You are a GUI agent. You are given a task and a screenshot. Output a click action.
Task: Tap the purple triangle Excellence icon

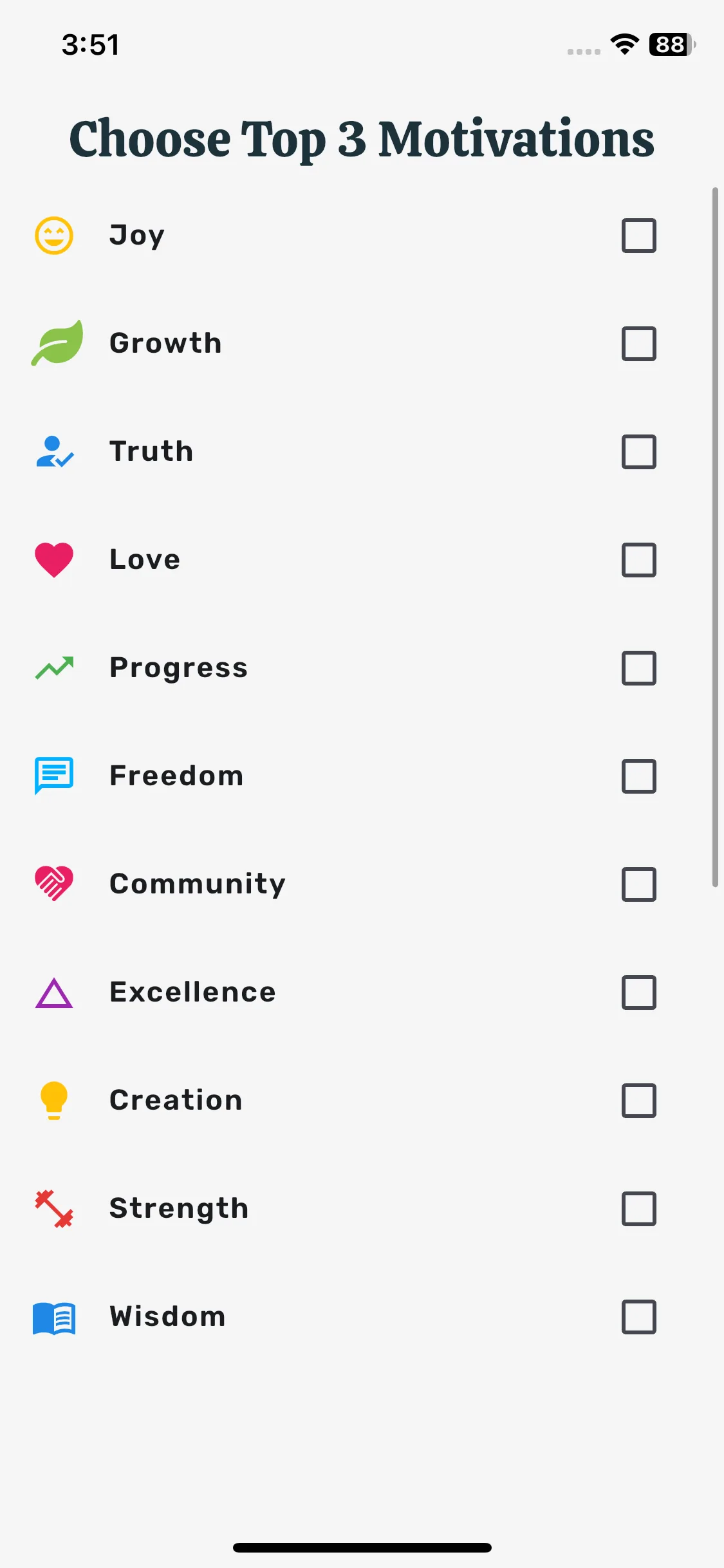click(54, 993)
